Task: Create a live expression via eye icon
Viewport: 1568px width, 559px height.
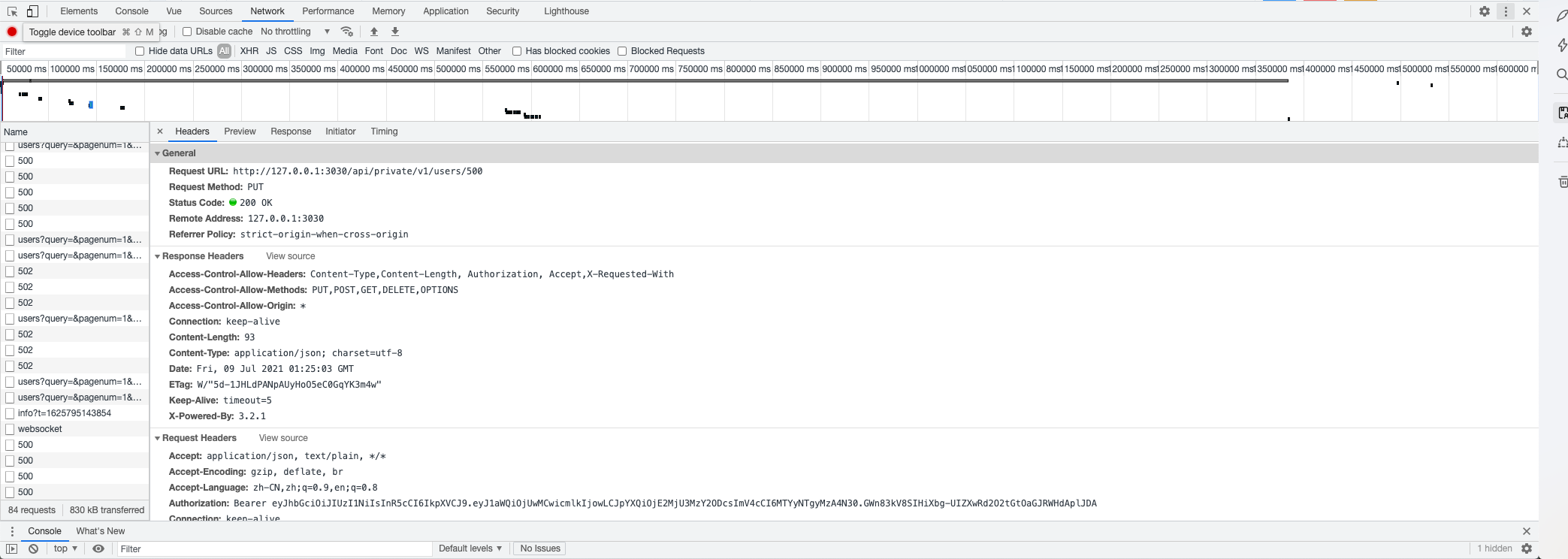Action: 98,549
